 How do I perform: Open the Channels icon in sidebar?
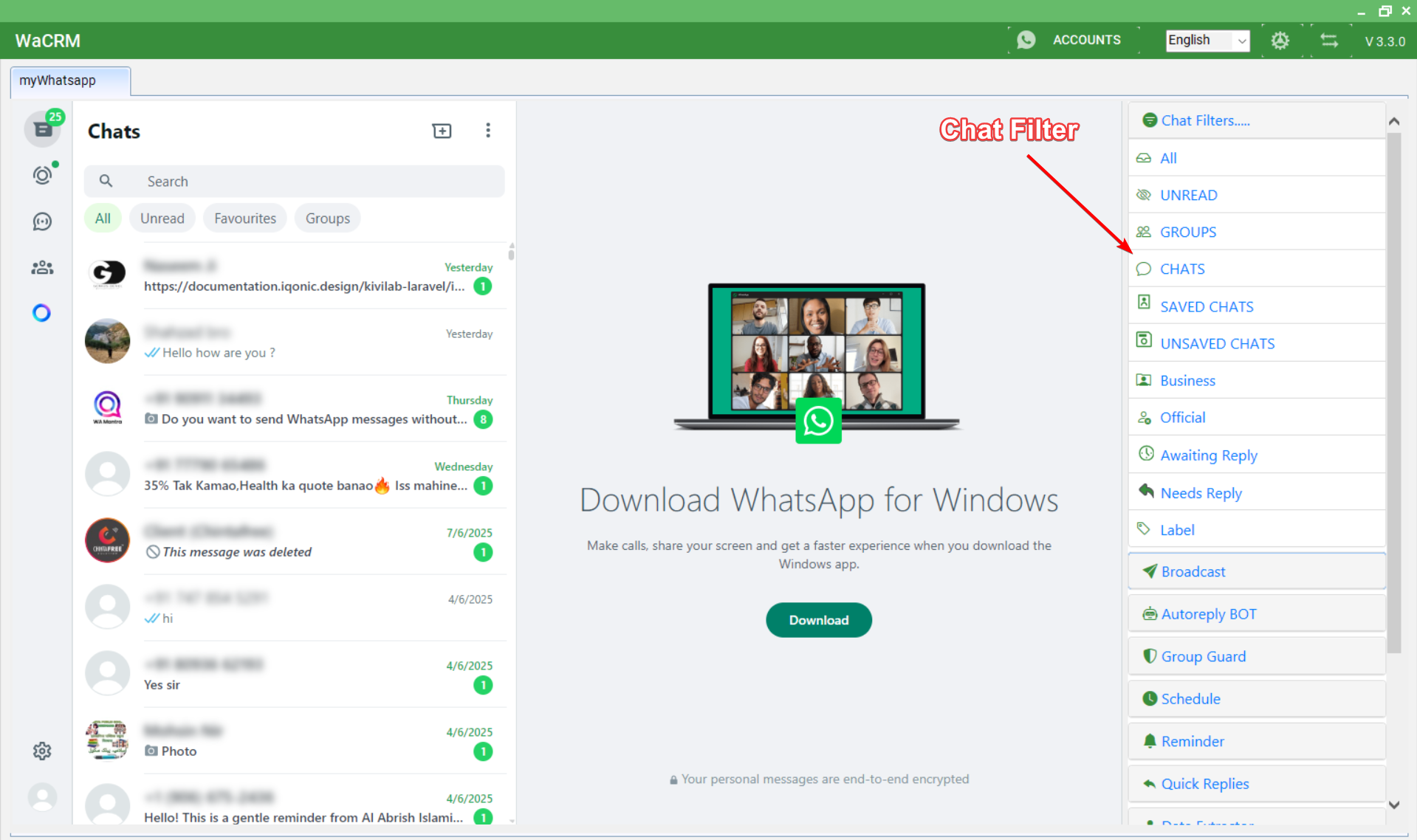click(42, 221)
